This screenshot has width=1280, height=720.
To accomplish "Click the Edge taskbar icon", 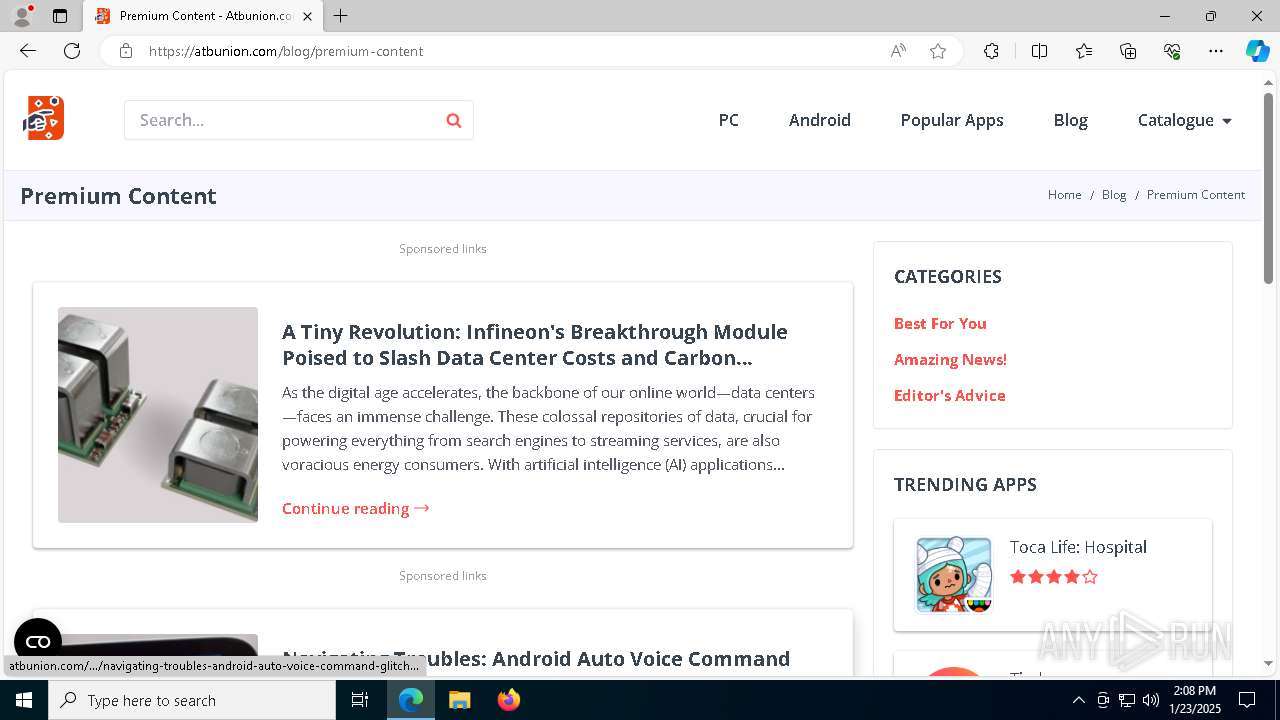I will click(x=411, y=700).
